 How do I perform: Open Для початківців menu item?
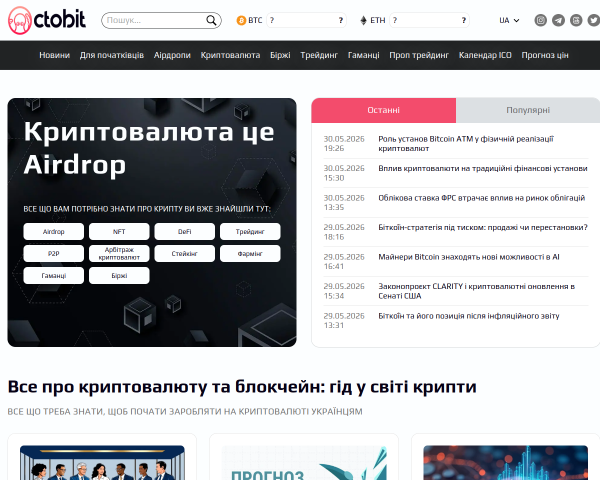112,55
